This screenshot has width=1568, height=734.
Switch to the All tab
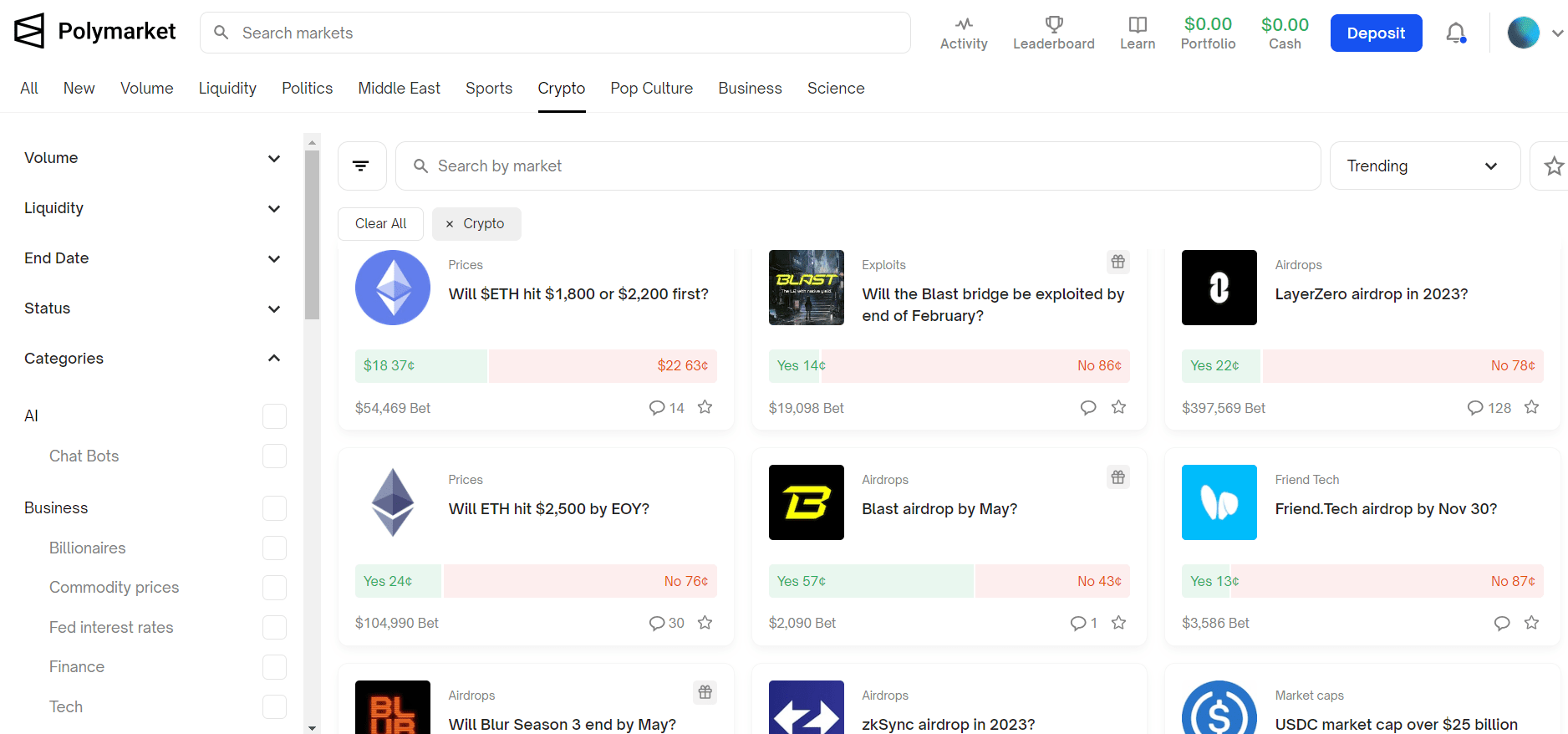click(x=29, y=88)
